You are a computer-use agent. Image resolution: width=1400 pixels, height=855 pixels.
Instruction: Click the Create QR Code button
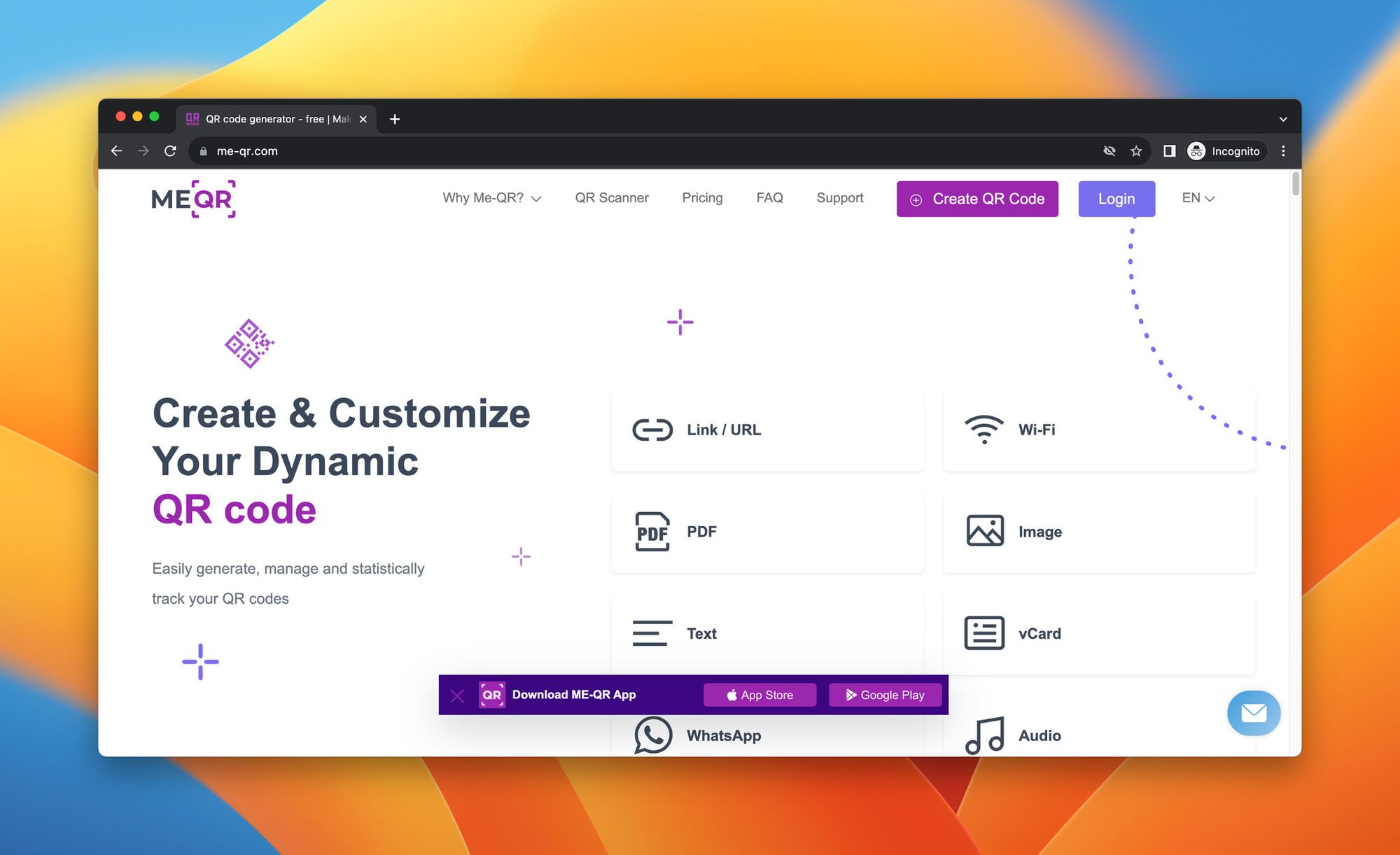coord(977,198)
